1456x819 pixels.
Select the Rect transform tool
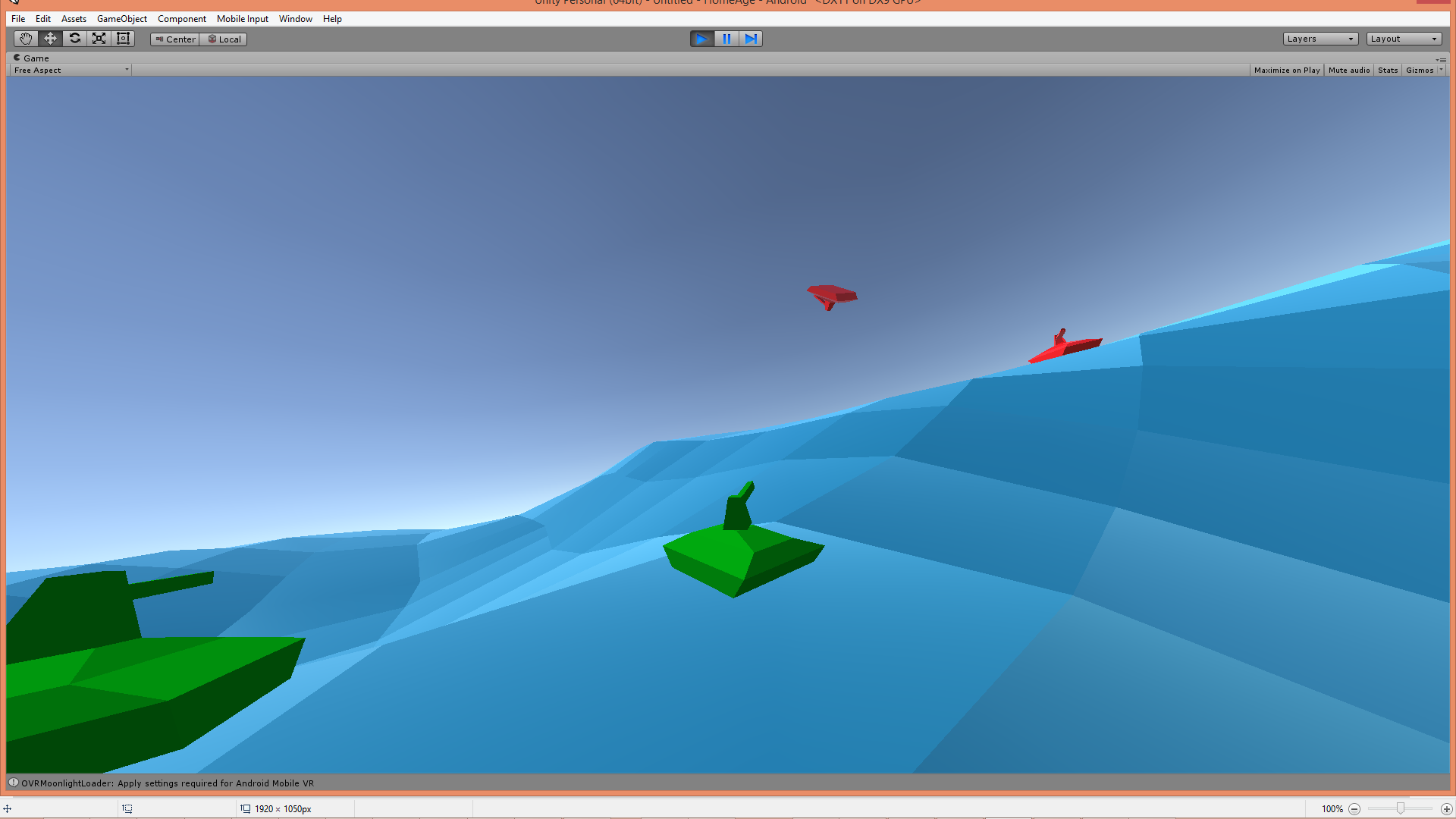click(123, 39)
